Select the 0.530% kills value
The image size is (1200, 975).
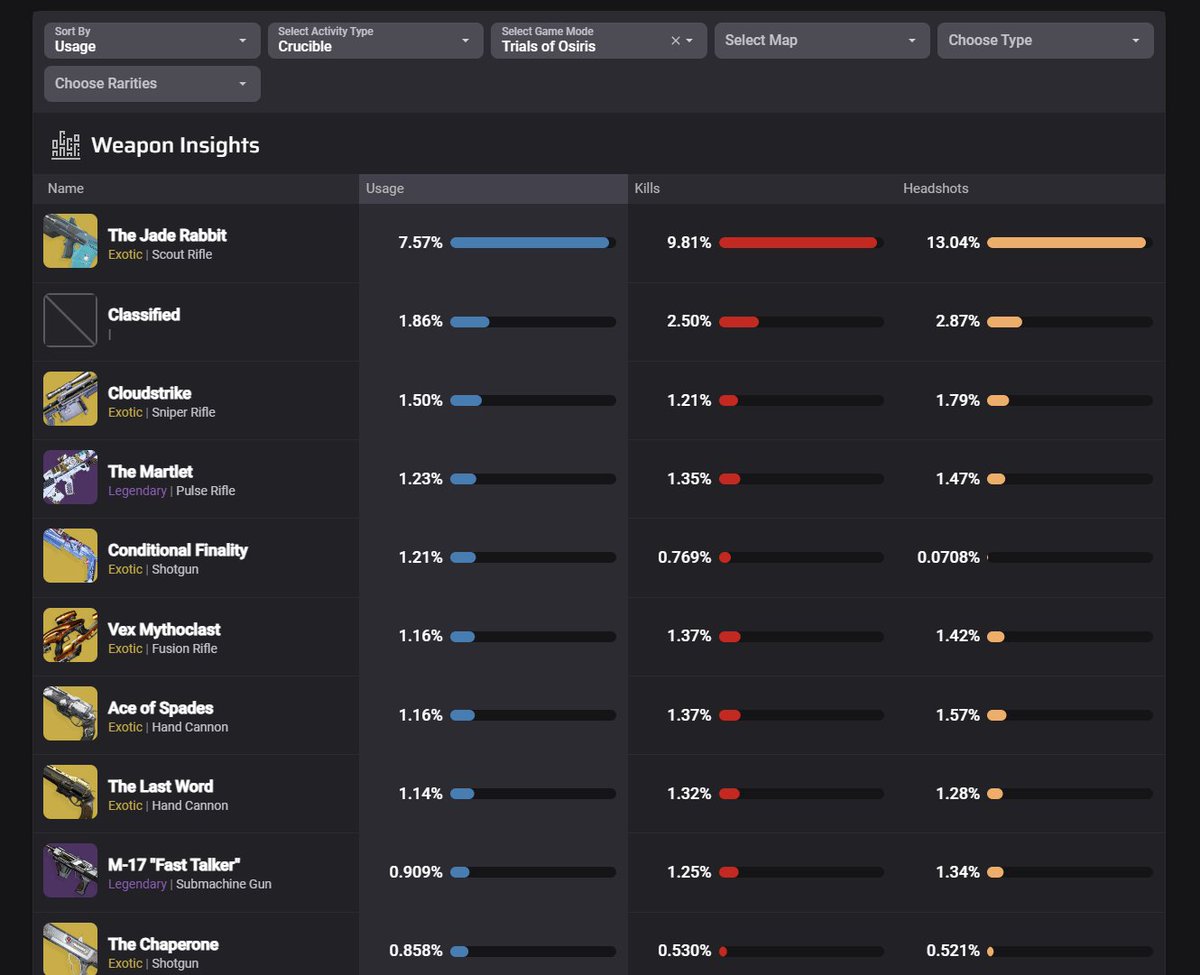click(685, 951)
